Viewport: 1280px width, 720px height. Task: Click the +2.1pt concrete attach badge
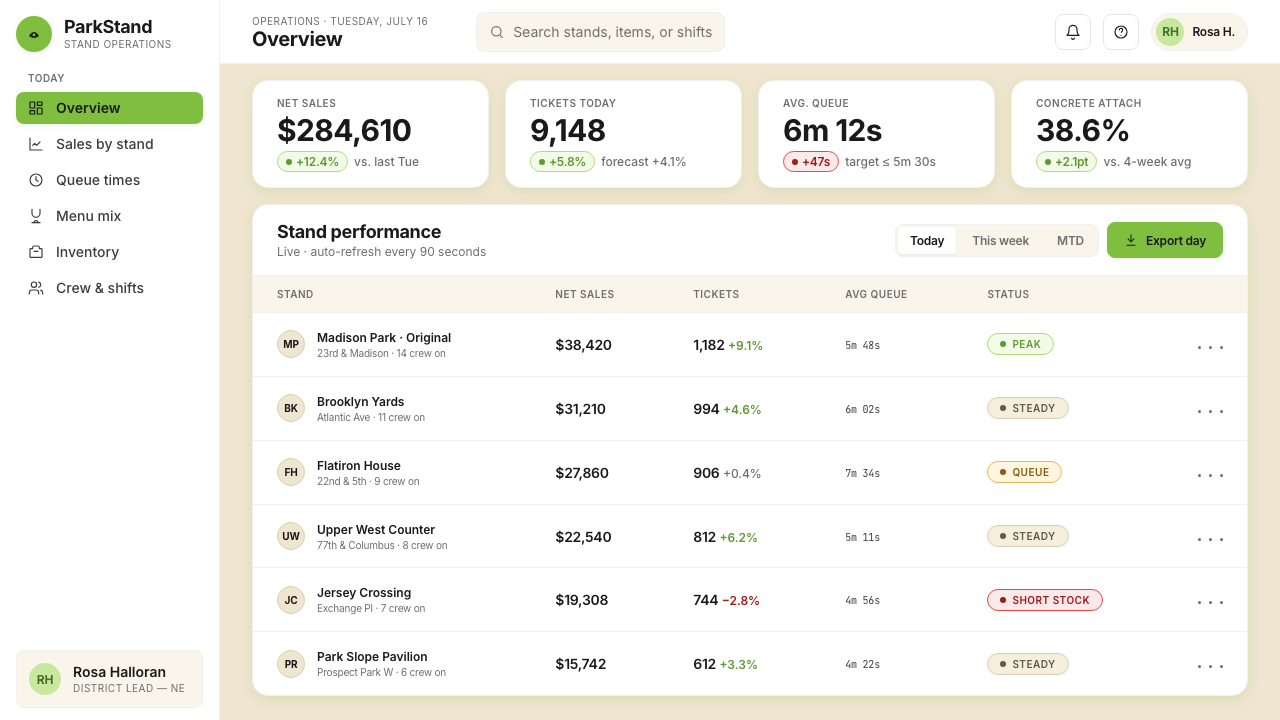point(1066,161)
